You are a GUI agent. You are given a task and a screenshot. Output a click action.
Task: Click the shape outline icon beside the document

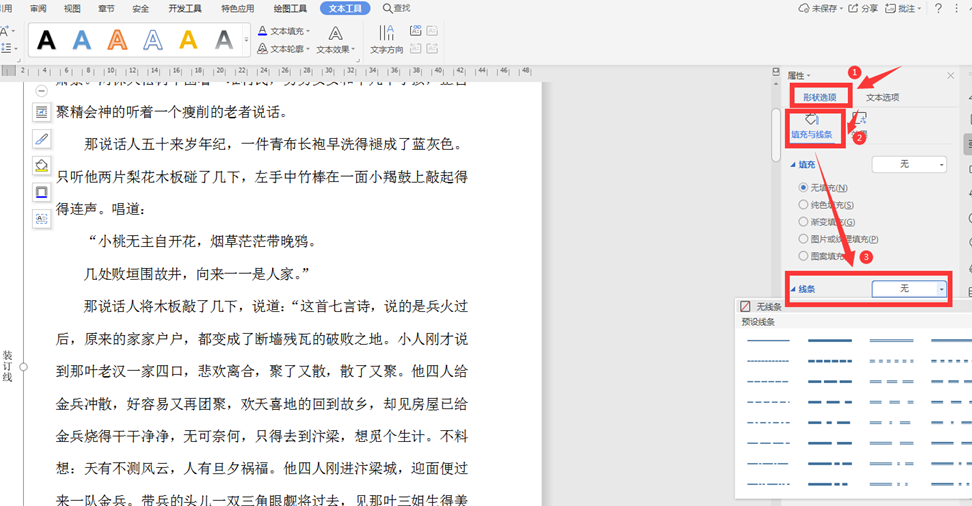point(42,192)
